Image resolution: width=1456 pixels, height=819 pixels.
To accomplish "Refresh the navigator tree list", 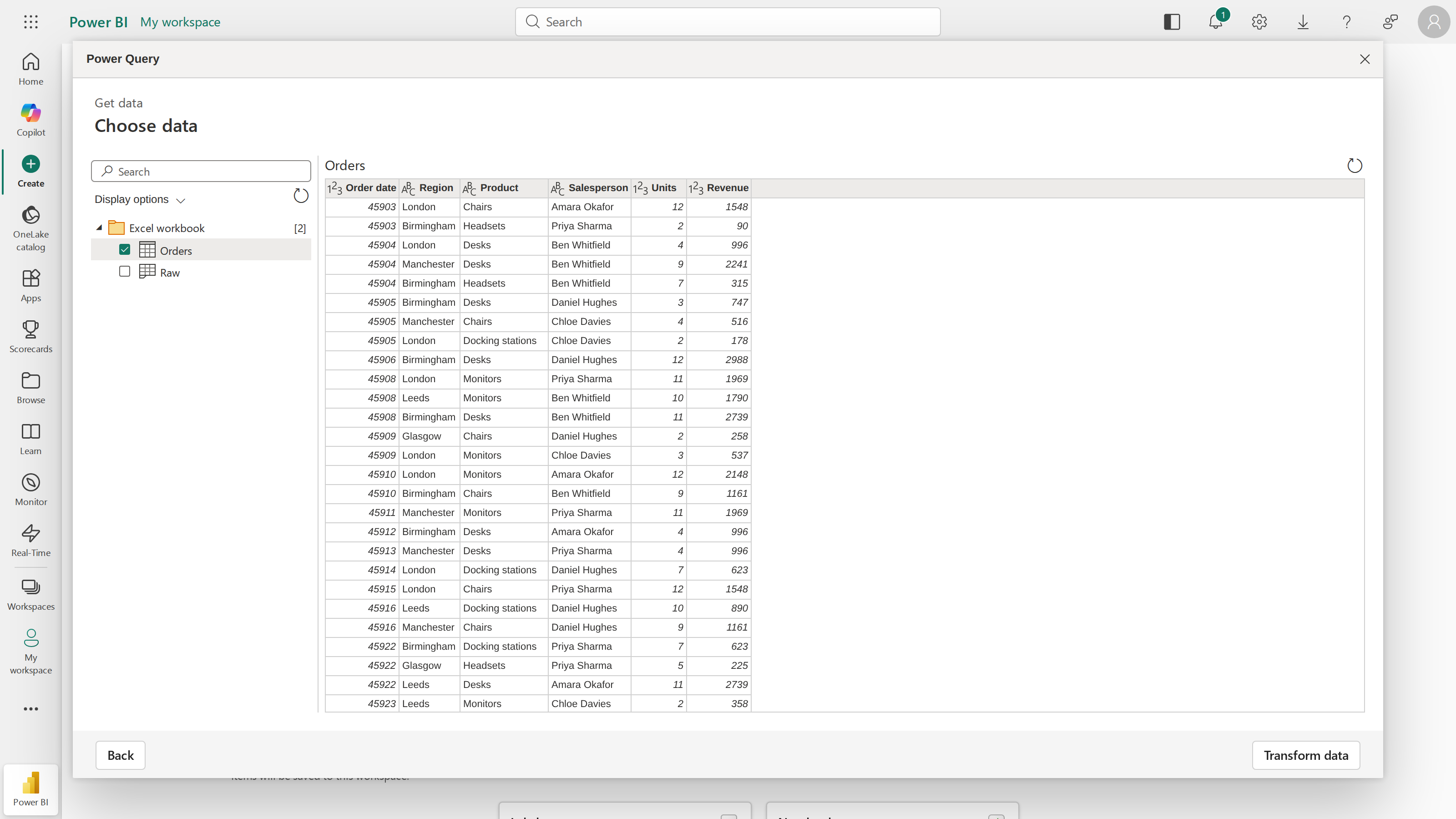I will point(301,196).
